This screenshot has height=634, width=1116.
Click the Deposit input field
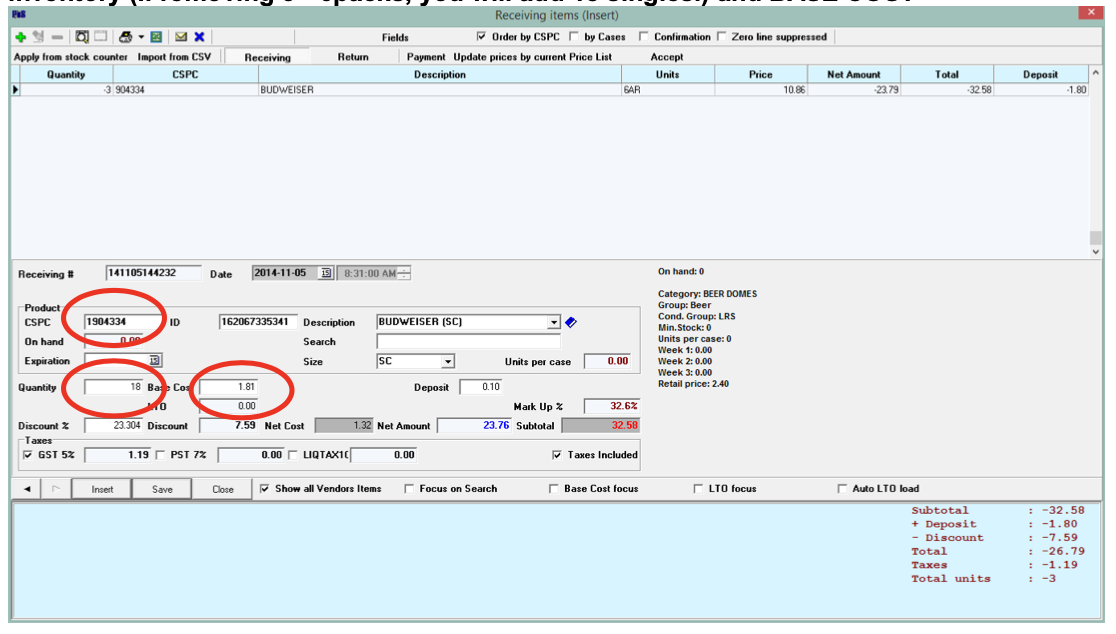tap(481, 387)
